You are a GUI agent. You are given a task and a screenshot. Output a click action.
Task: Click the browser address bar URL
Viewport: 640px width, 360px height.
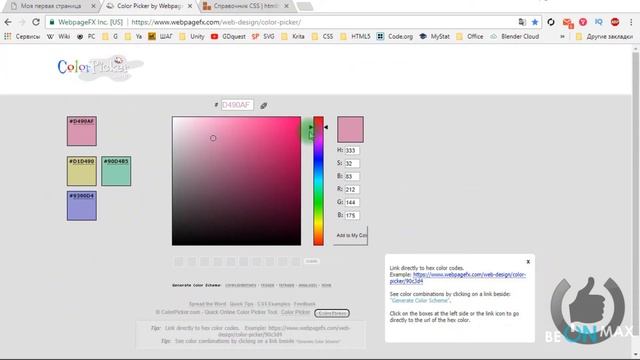216,22
